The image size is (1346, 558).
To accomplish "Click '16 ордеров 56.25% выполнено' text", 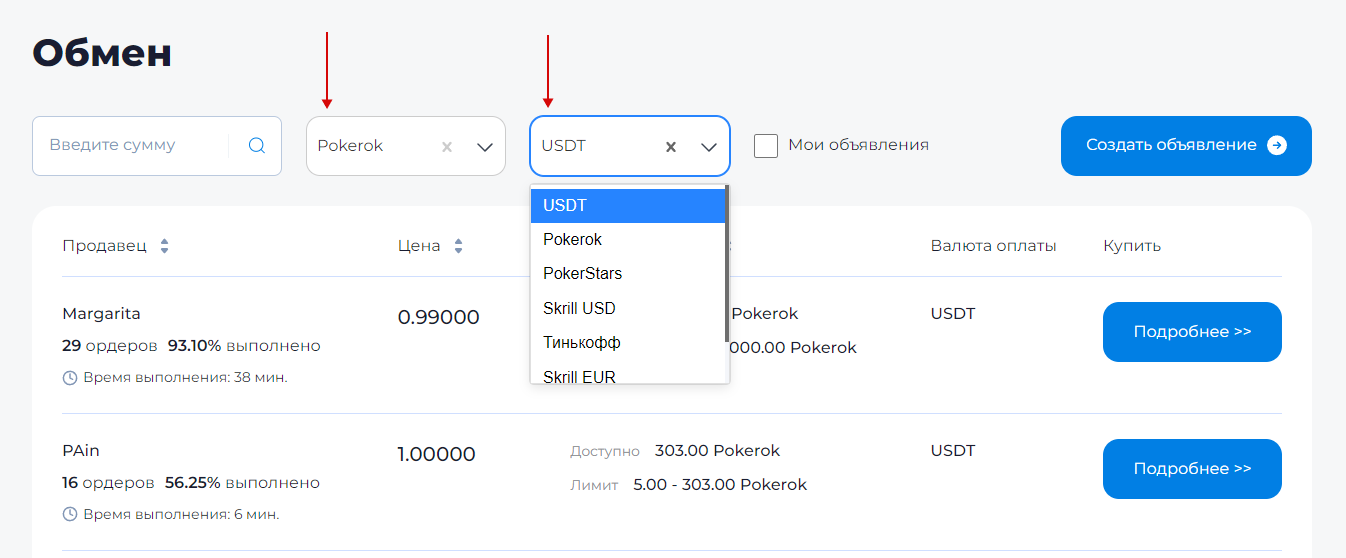I will click(191, 483).
